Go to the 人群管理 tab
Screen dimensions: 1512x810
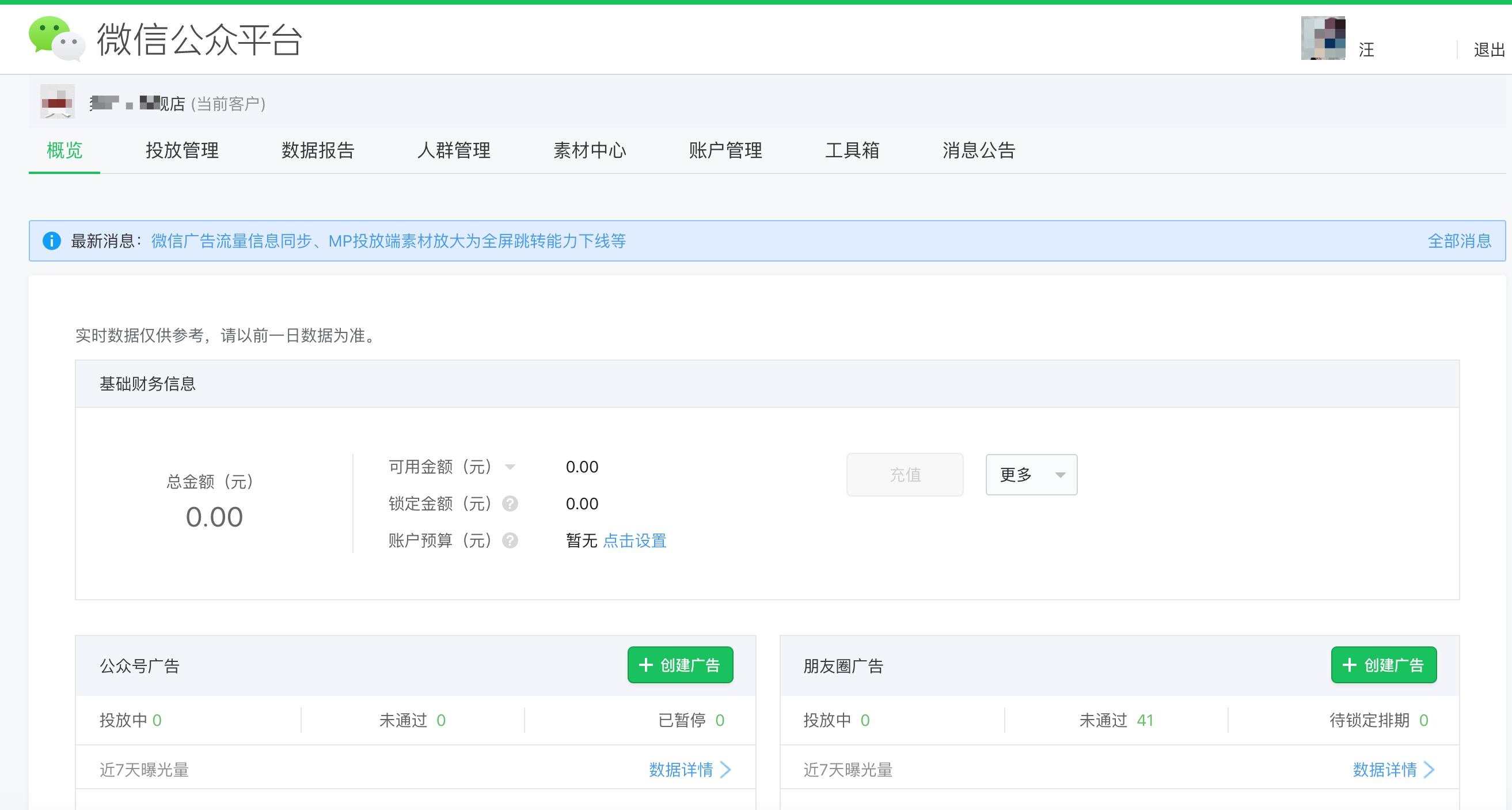[x=454, y=150]
